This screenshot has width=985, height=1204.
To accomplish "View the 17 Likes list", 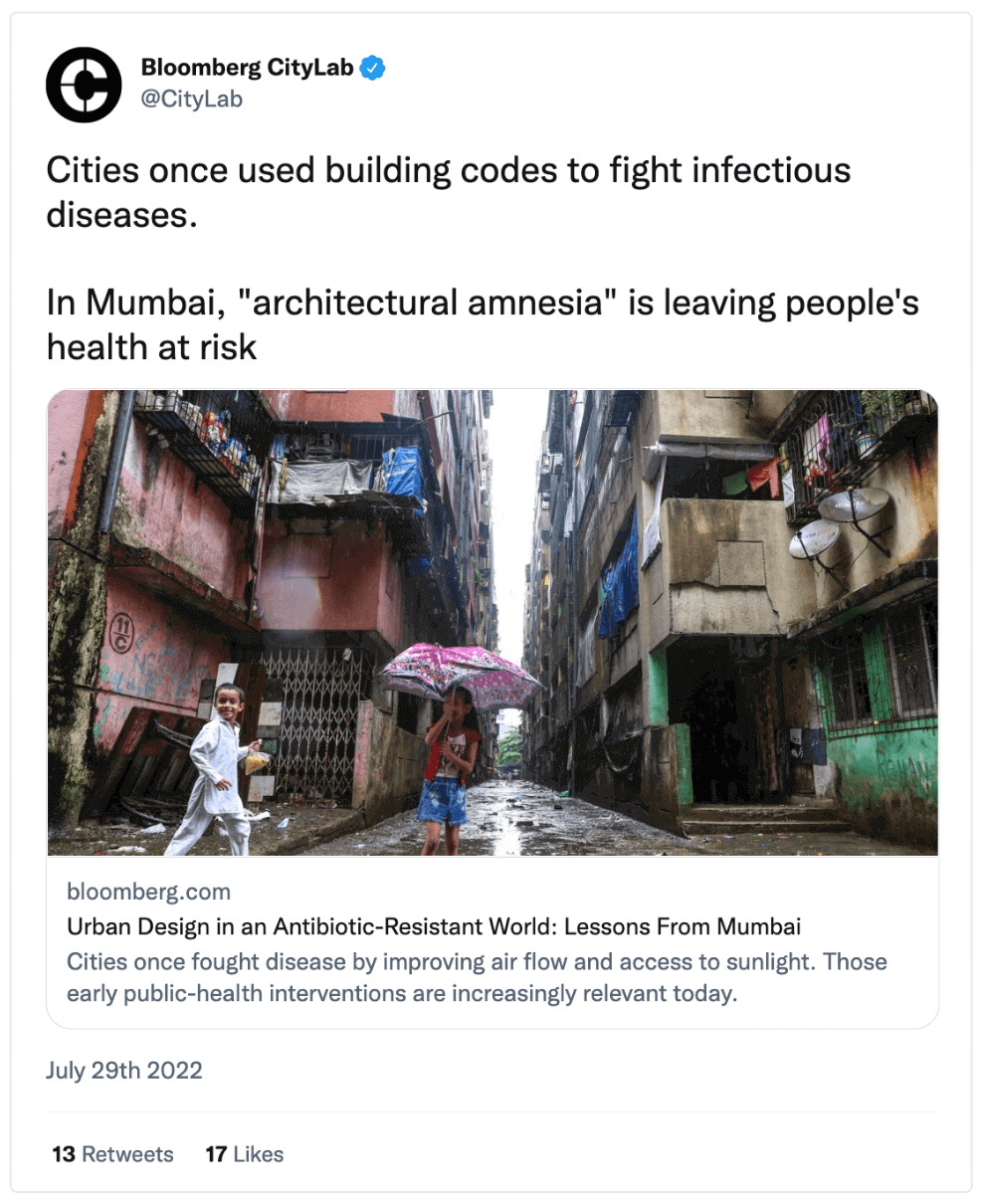I will click(x=245, y=1154).
